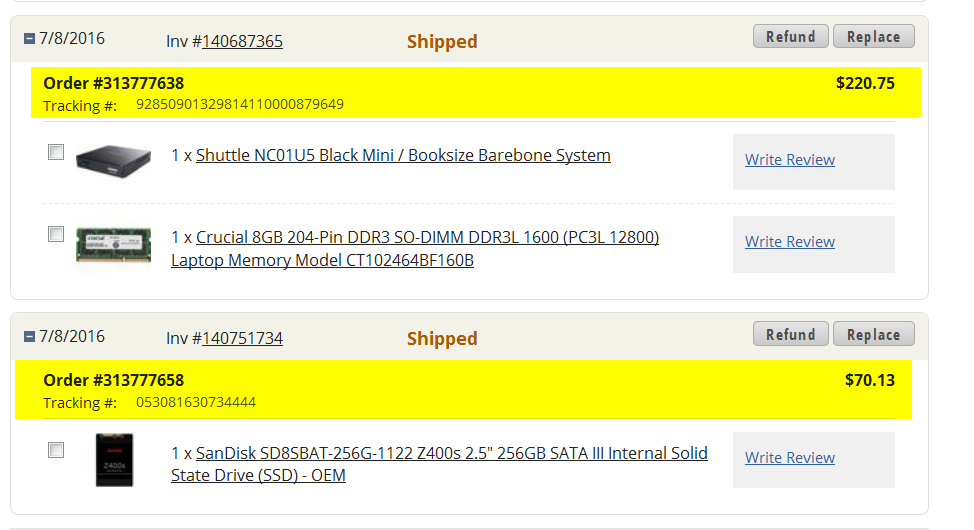Open the Shuttle NC01U5 product thumbnail

(113, 161)
